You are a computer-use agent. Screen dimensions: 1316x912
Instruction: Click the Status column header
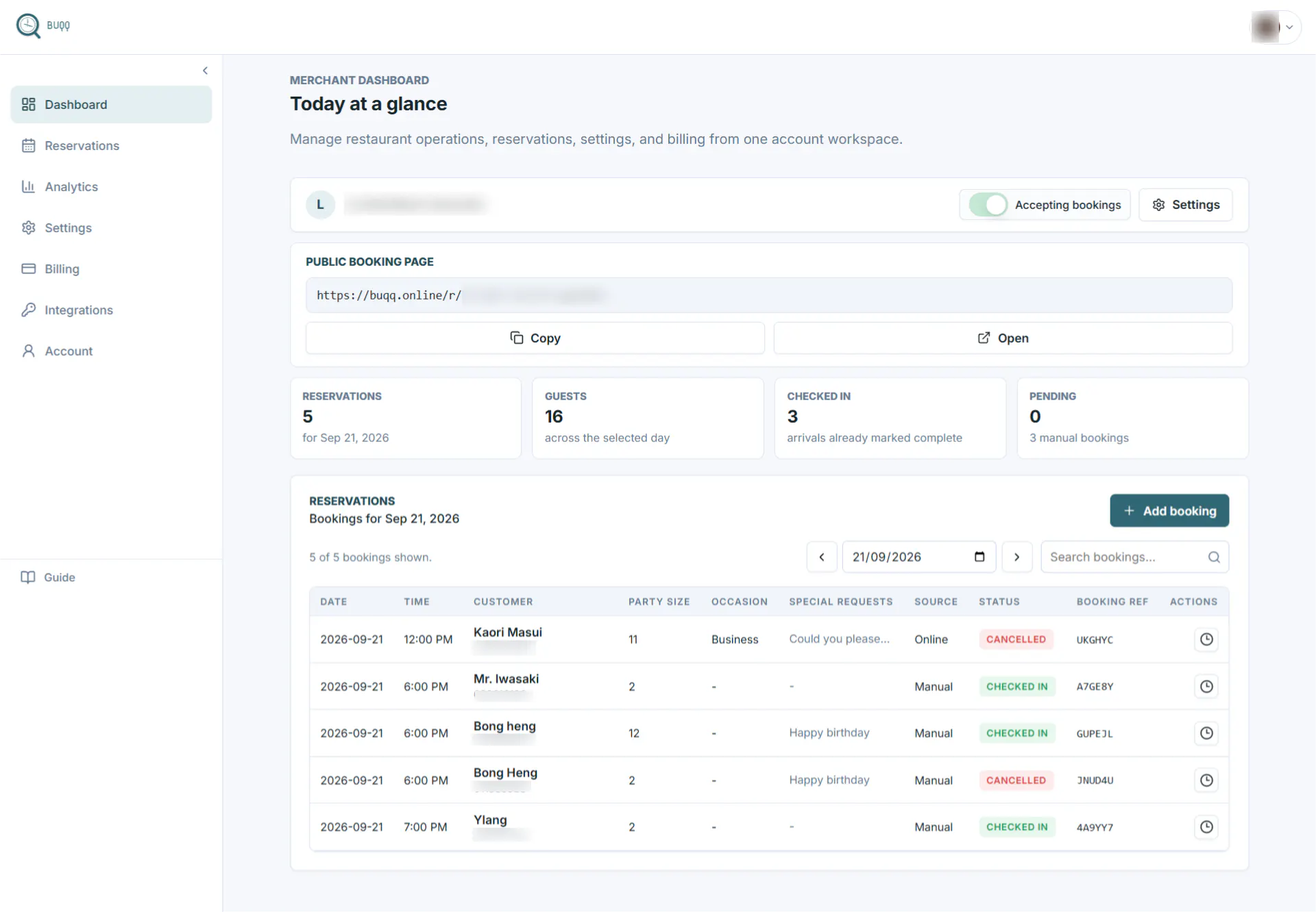click(999, 602)
